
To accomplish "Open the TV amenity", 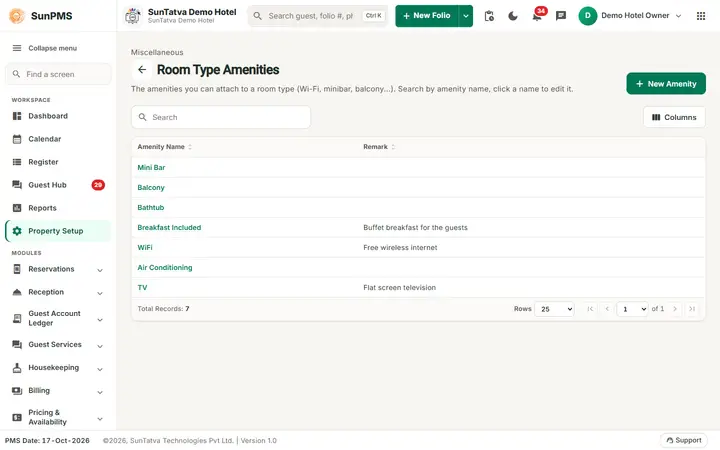I will 142,288.
